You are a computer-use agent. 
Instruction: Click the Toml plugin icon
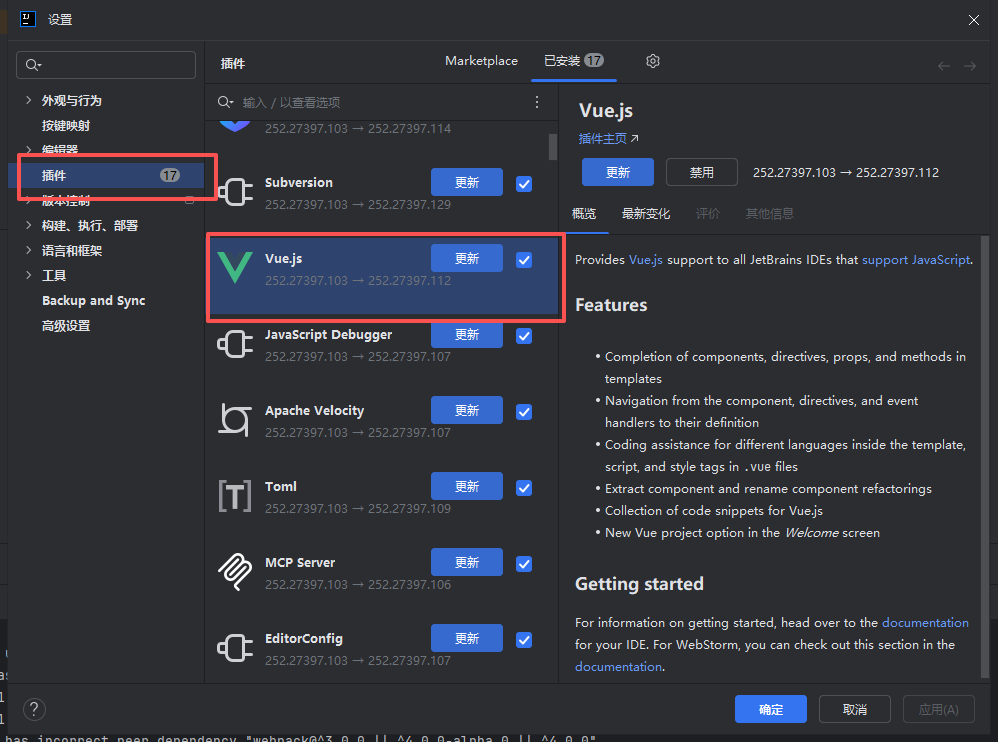tap(235, 496)
